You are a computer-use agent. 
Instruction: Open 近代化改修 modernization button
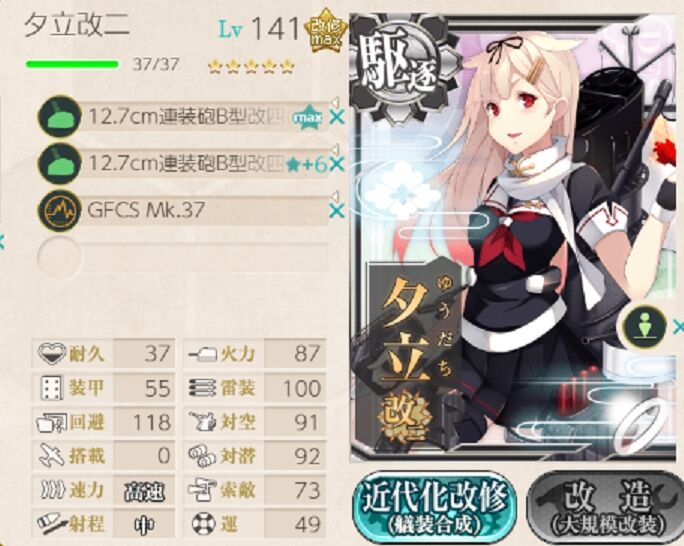pyautogui.click(x=434, y=508)
